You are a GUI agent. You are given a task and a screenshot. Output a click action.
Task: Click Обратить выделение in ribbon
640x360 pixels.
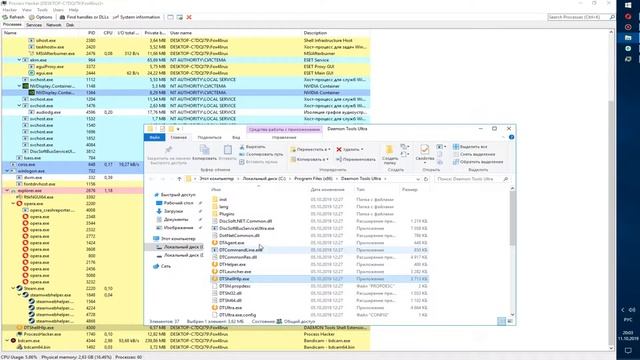[478, 162]
